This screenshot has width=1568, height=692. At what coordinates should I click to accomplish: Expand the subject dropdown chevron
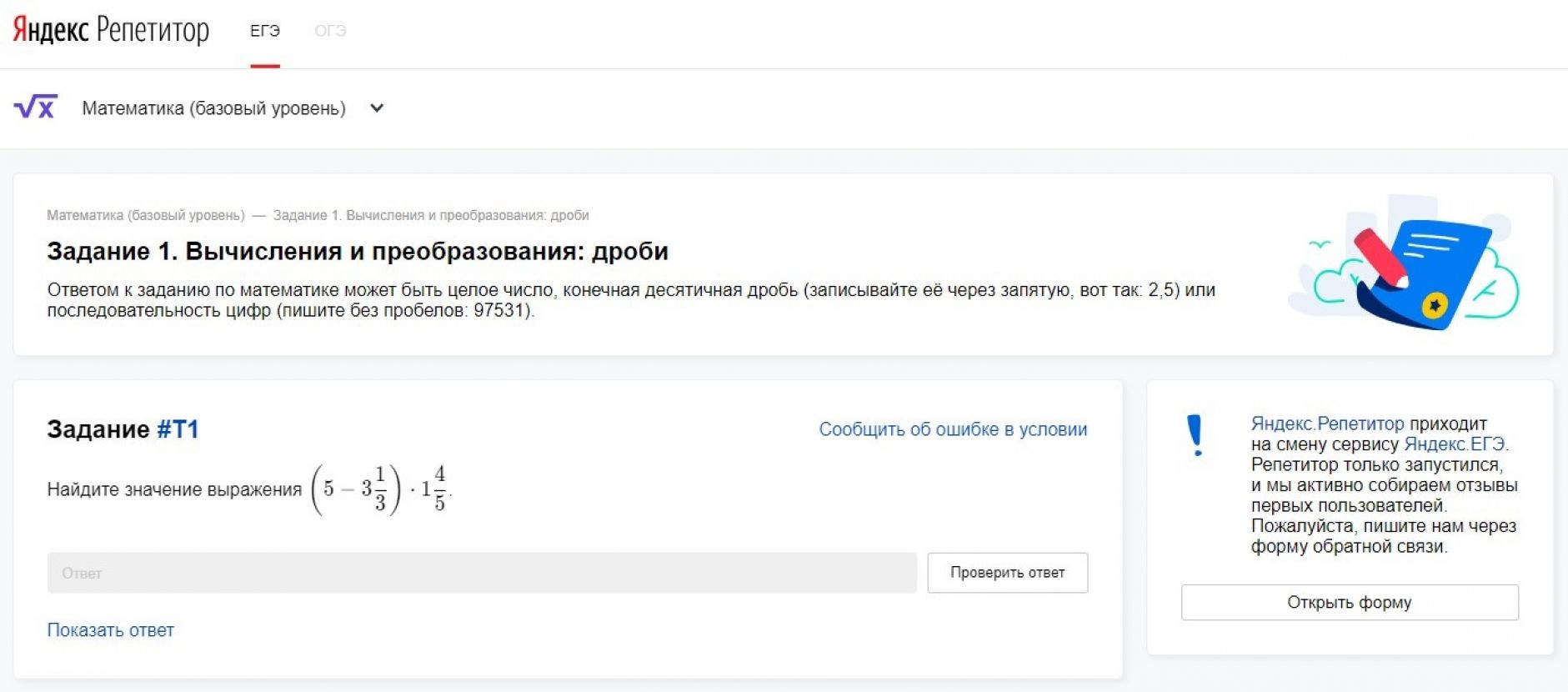point(377,108)
